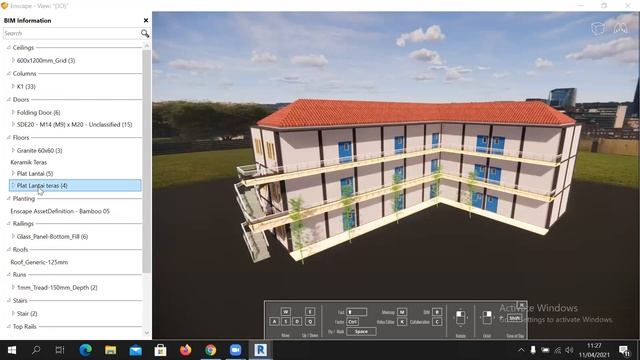Open Task View on the taskbar

coord(60,350)
